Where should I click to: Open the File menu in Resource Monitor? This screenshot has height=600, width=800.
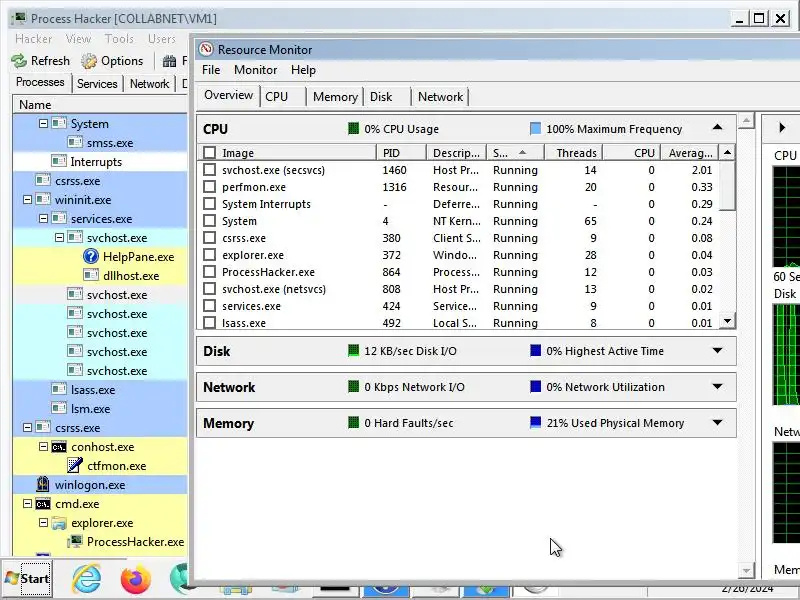click(211, 70)
